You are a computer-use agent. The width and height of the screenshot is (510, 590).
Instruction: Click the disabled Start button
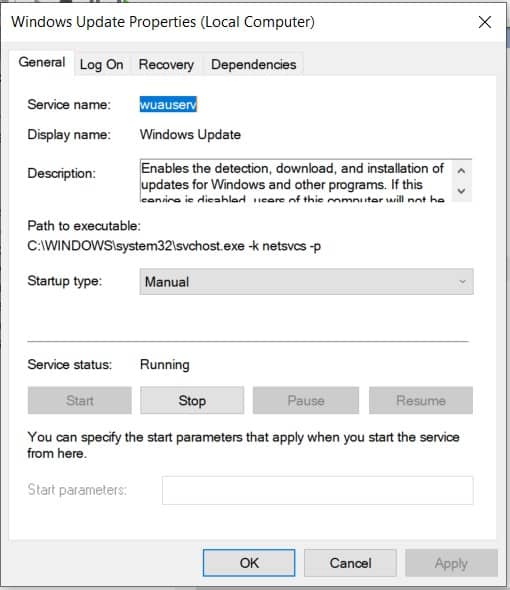point(79,400)
